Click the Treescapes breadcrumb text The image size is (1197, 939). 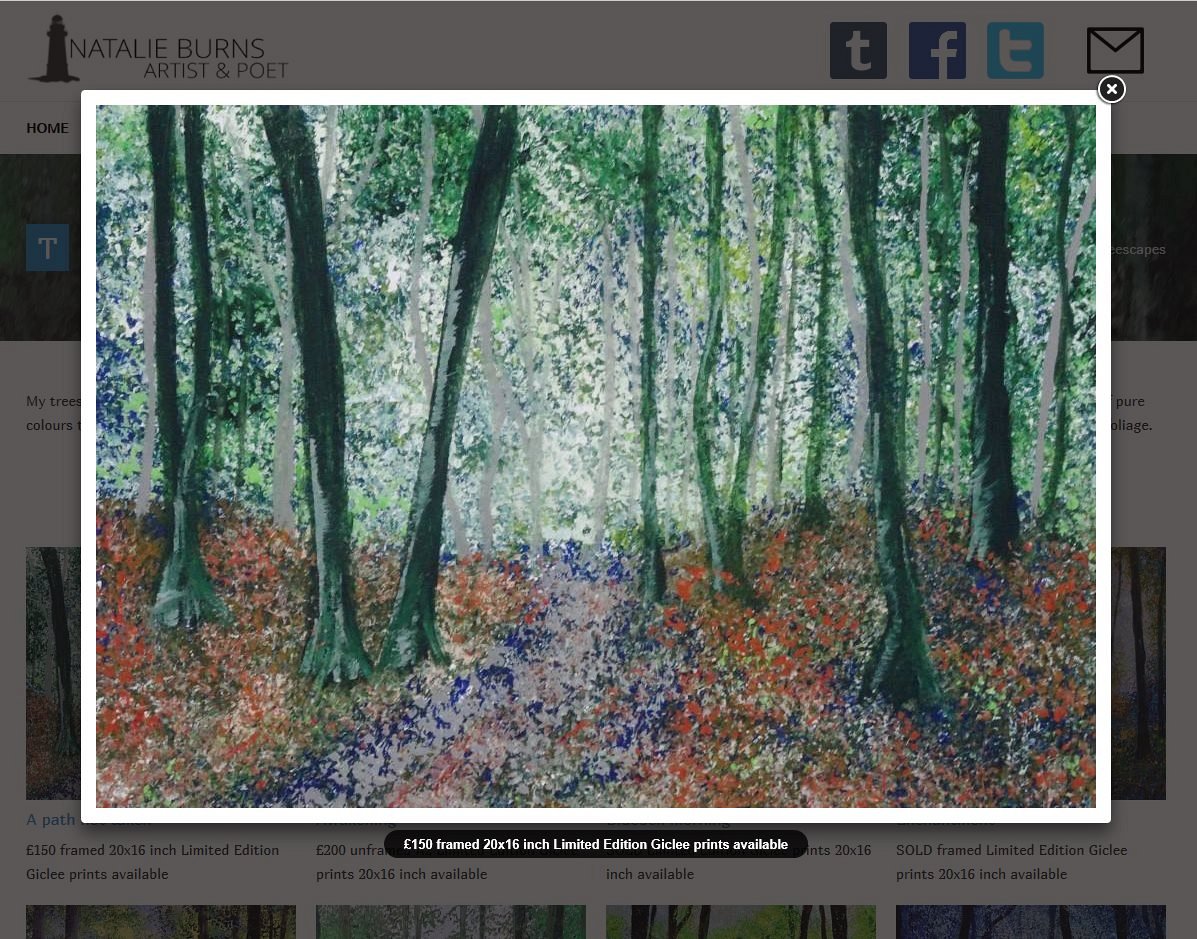[x=1138, y=250]
